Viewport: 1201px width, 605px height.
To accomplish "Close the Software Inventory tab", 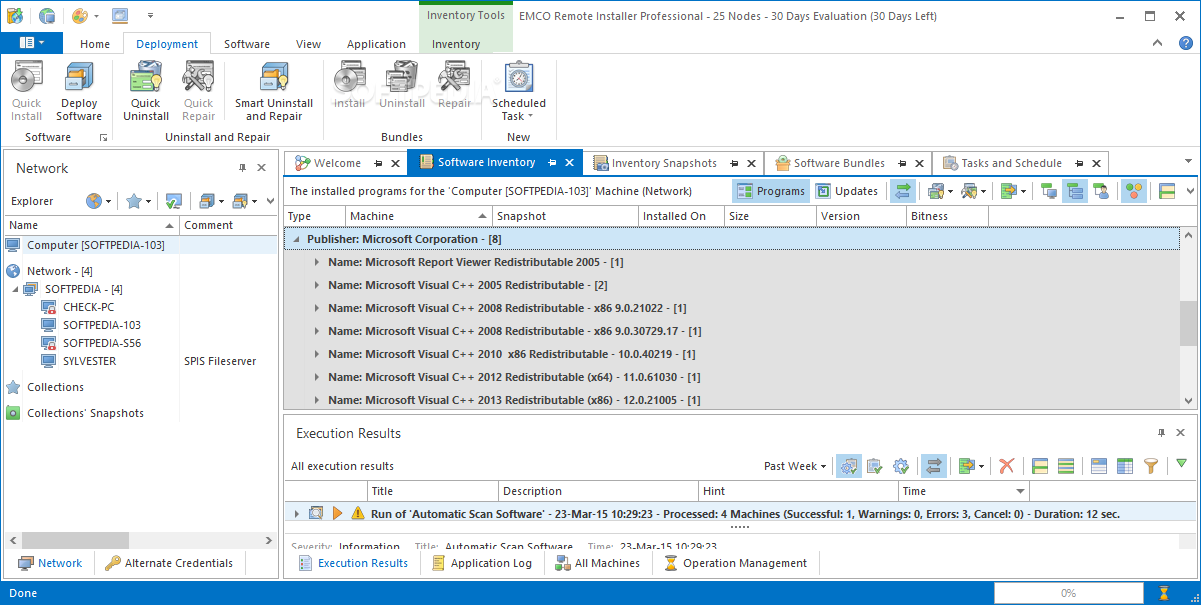I will tap(570, 163).
